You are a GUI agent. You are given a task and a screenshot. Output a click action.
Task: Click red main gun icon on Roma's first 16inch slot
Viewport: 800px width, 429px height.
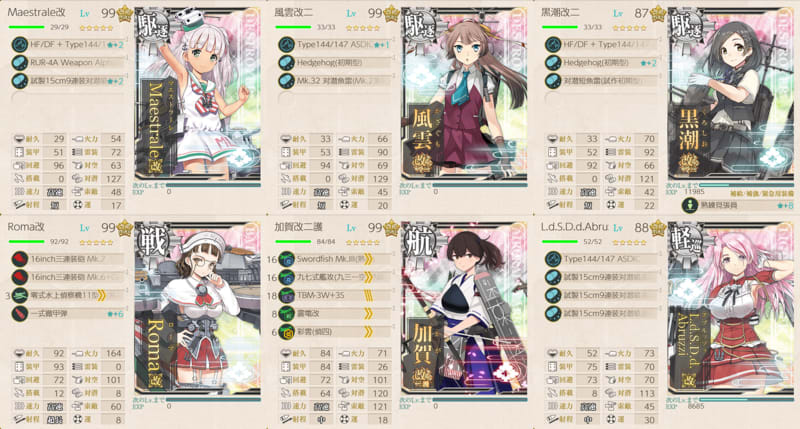[x=19, y=259]
